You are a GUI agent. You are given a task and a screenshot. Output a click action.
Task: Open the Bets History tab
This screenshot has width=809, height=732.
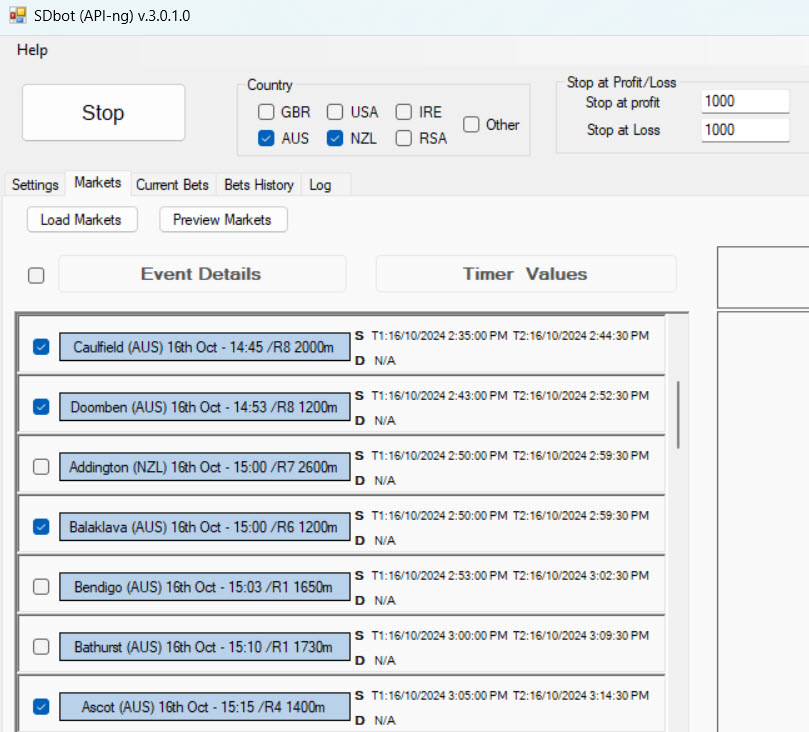(x=259, y=185)
